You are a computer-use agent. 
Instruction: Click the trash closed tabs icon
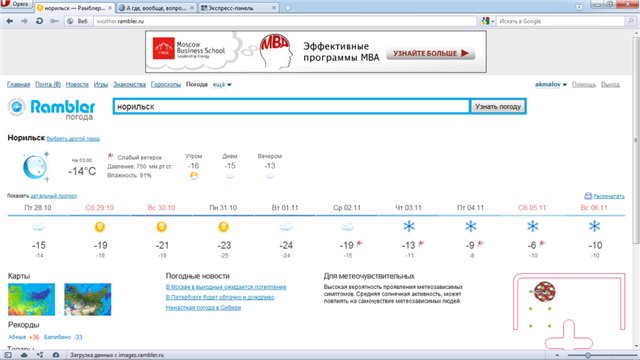pyautogui.click(x=579, y=7)
